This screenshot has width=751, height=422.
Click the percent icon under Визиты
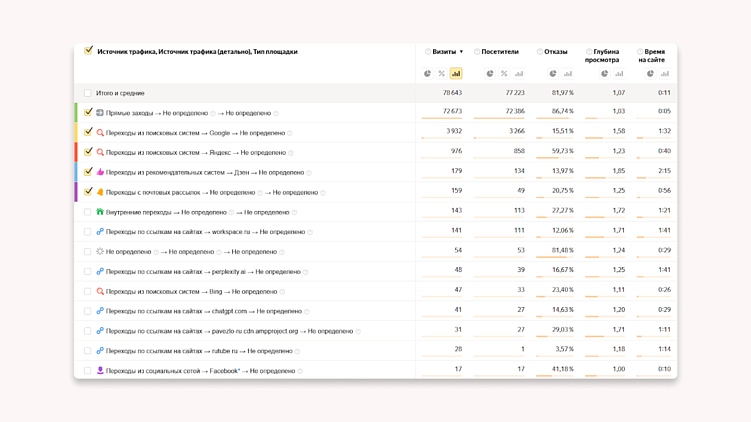click(x=441, y=73)
